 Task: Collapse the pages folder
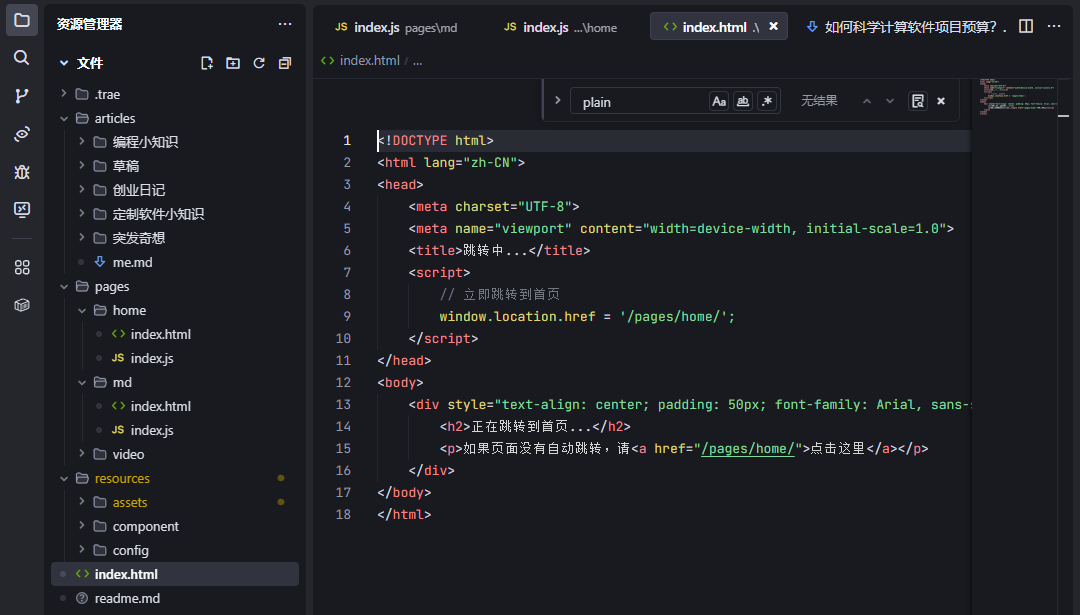pyautogui.click(x=64, y=286)
